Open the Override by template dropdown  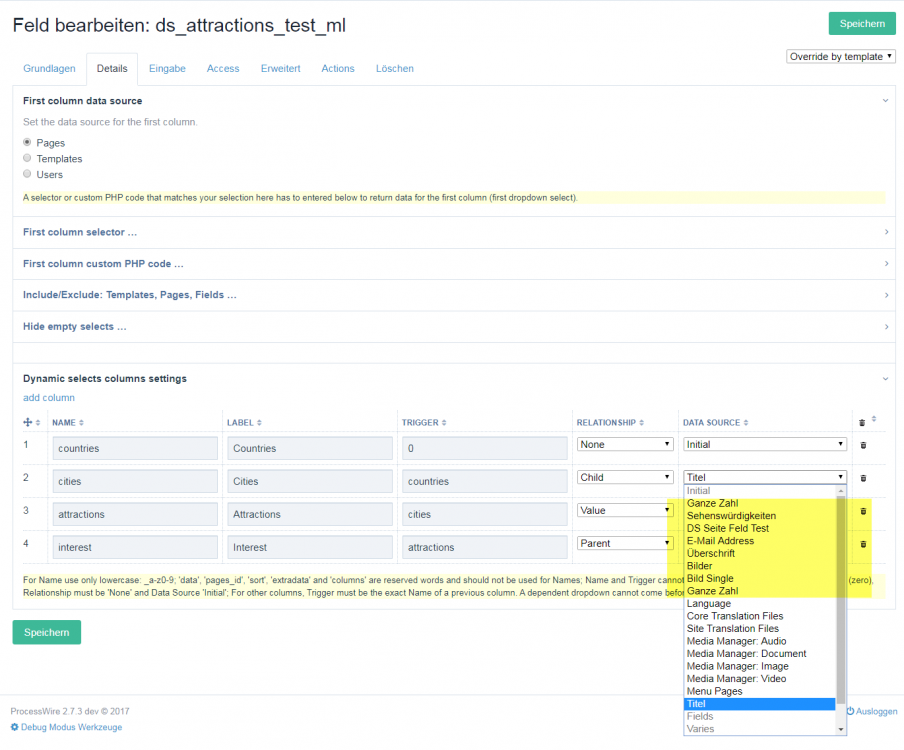840,56
